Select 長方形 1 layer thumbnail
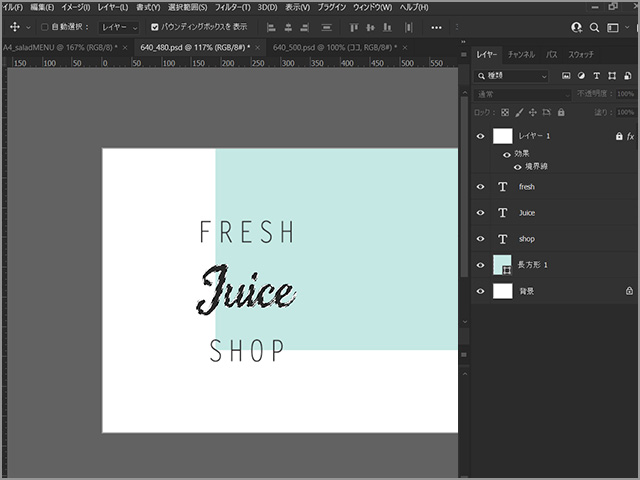This screenshot has width=640, height=480. click(502, 265)
